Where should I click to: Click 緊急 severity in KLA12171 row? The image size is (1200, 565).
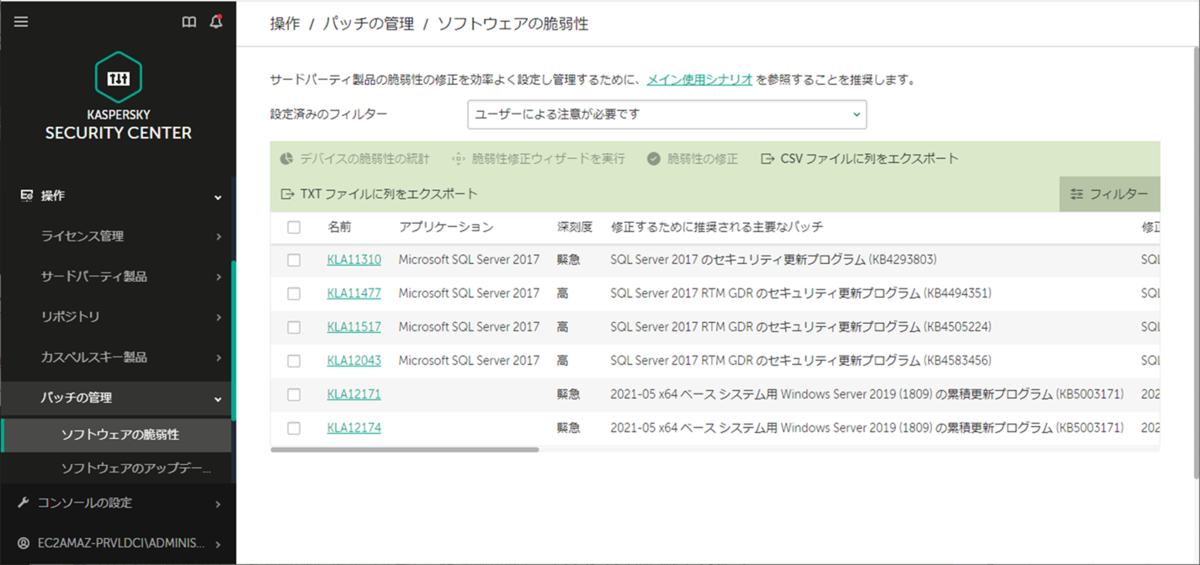click(x=569, y=394)
